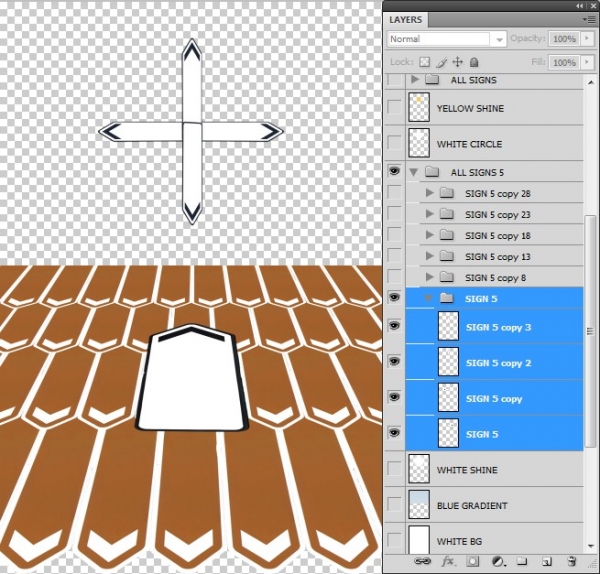Collapse the panel with double arrows

click(x=580, y=6)
